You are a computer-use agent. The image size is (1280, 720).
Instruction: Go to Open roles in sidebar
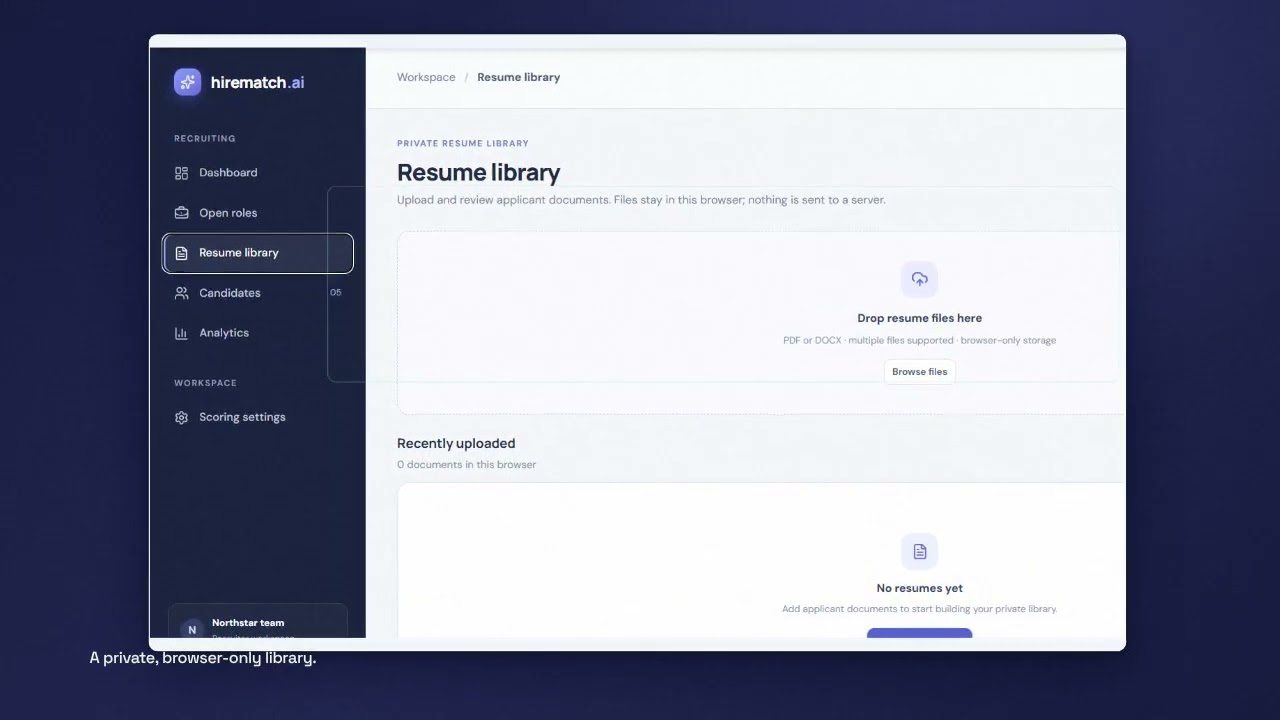[257, 213]
